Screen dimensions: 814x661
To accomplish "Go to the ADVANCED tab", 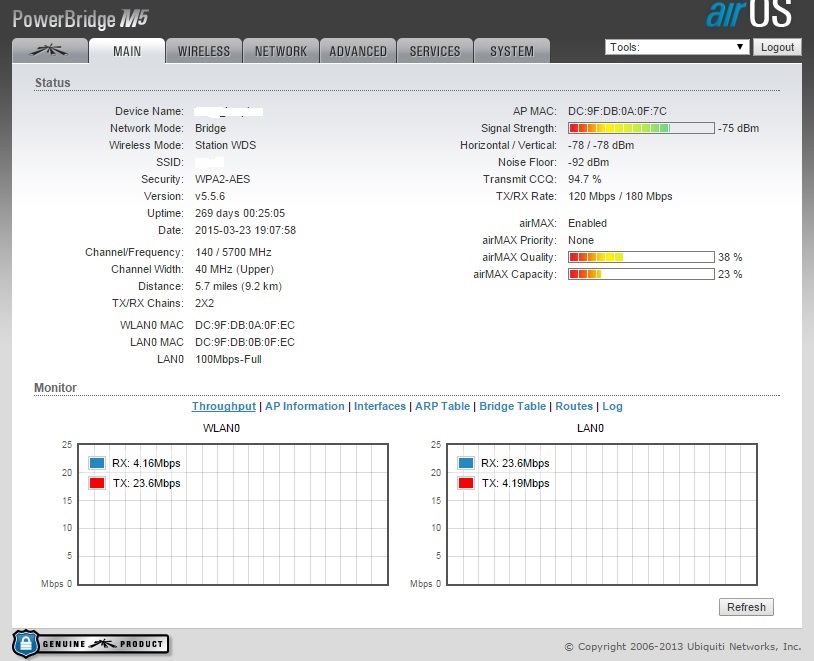I will click(x=358, y=51).
